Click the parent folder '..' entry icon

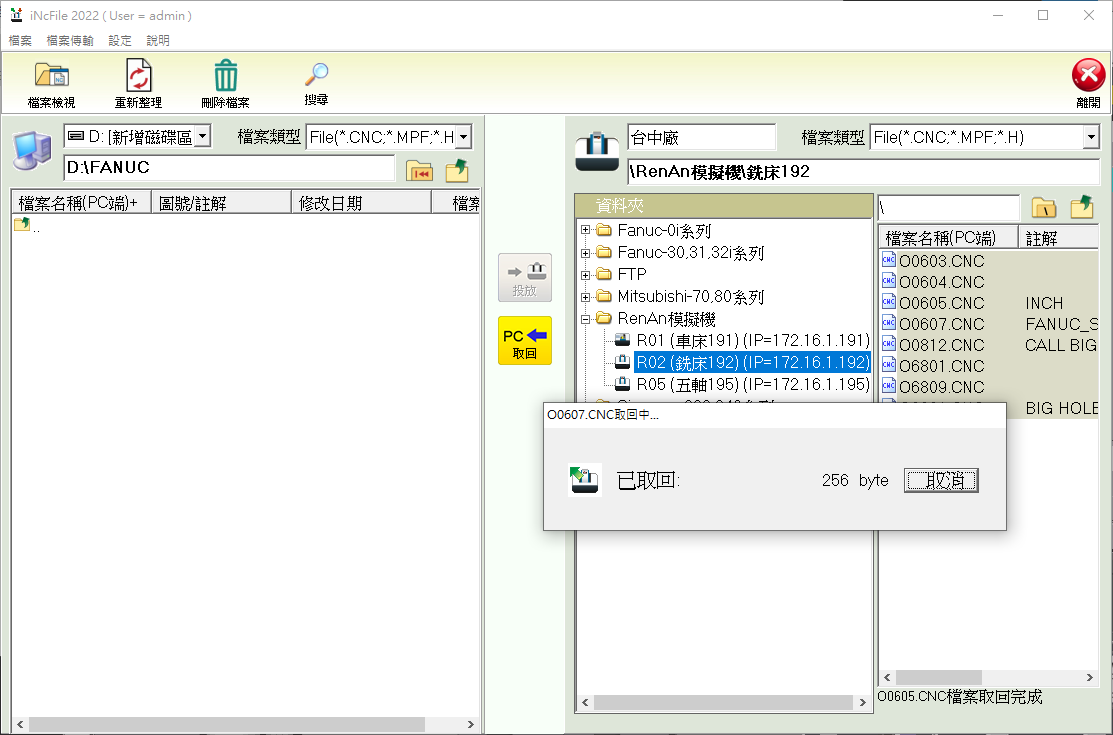[22, 224]
